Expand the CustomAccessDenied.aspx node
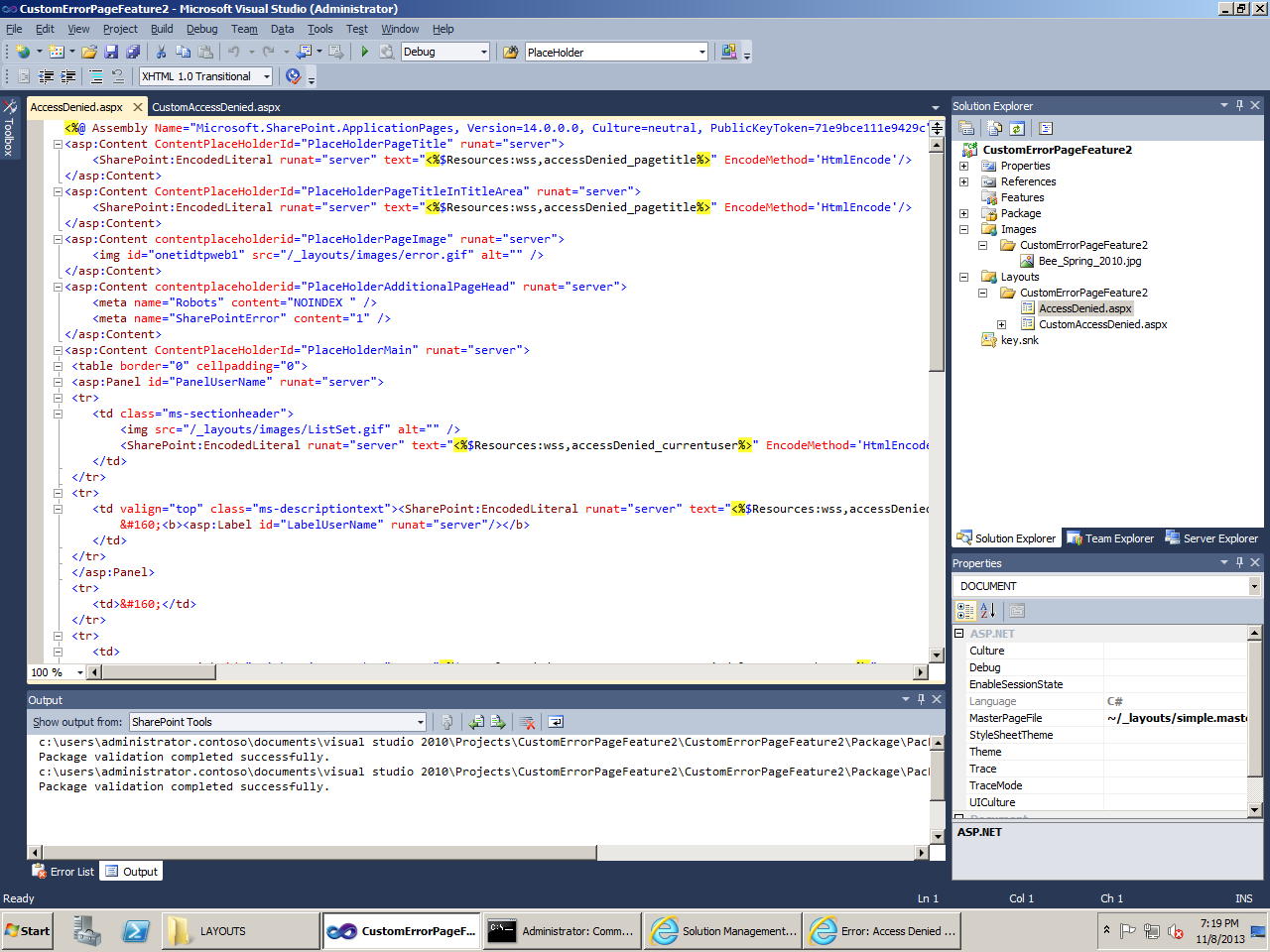 1001,324
